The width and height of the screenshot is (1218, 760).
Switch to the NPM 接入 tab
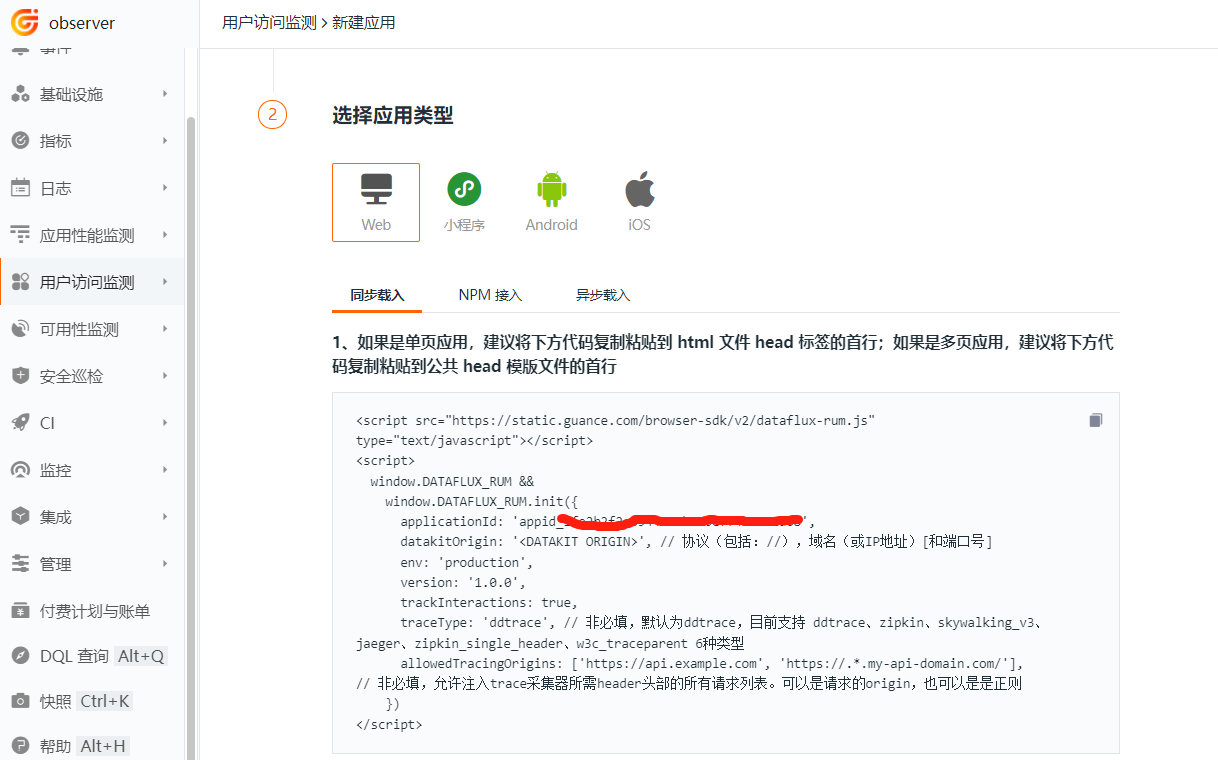tap(490, 296)
